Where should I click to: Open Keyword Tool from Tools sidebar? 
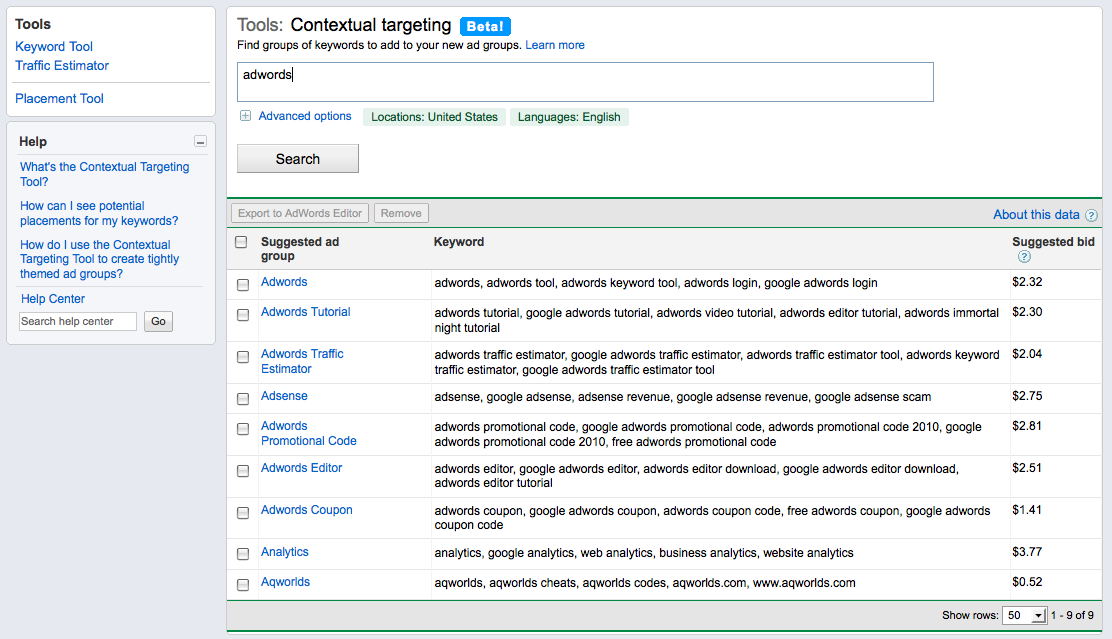click(54, 47)
